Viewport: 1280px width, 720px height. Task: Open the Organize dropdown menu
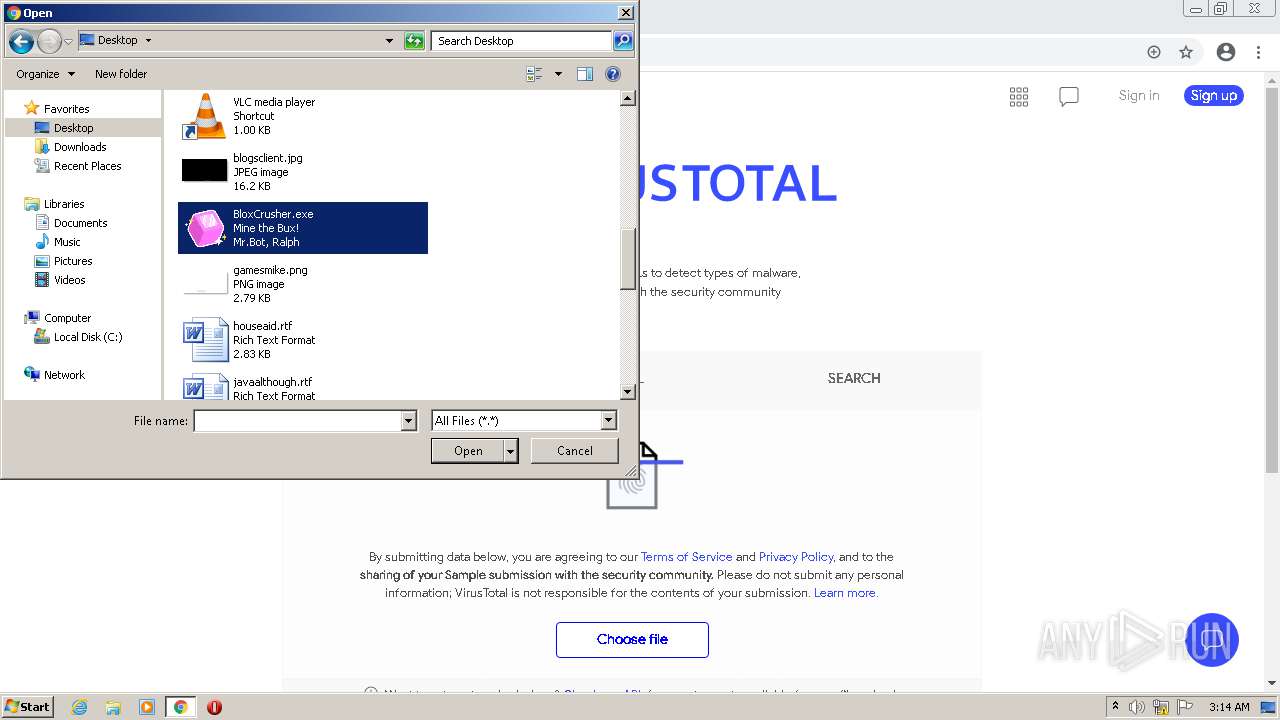(x=45, y=74)
